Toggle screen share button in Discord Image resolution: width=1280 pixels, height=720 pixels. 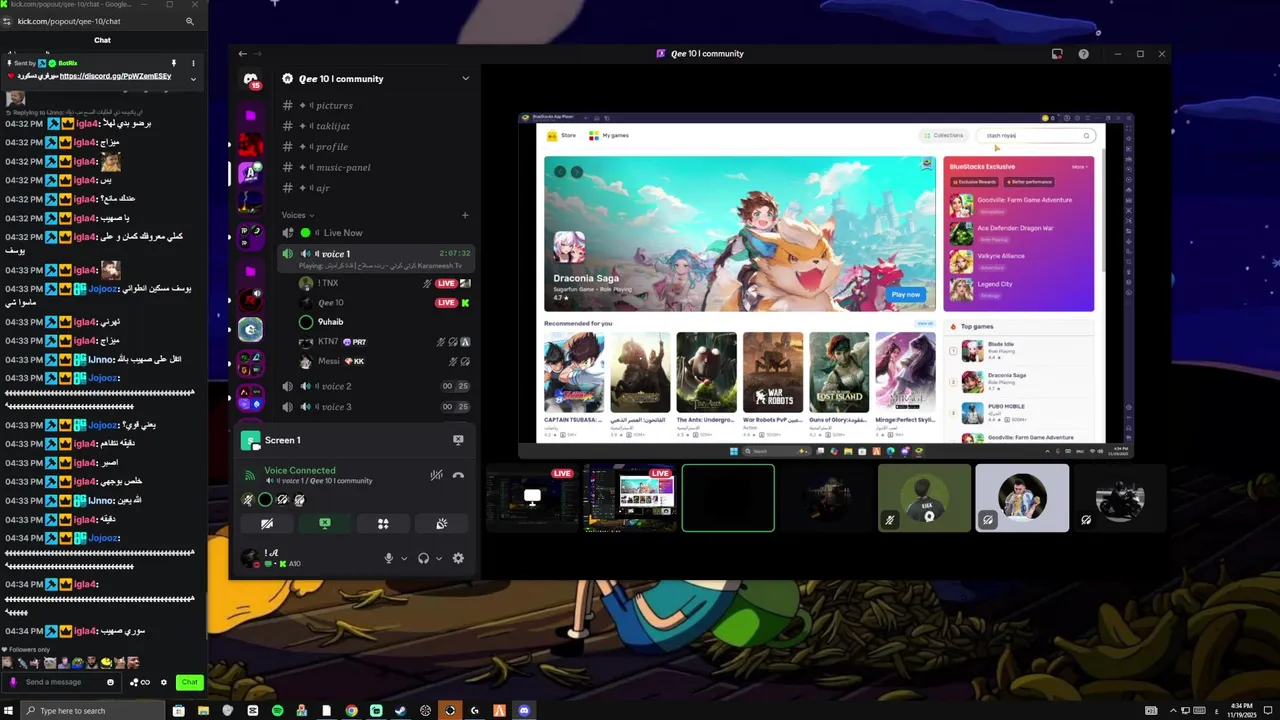pos(325,523)
